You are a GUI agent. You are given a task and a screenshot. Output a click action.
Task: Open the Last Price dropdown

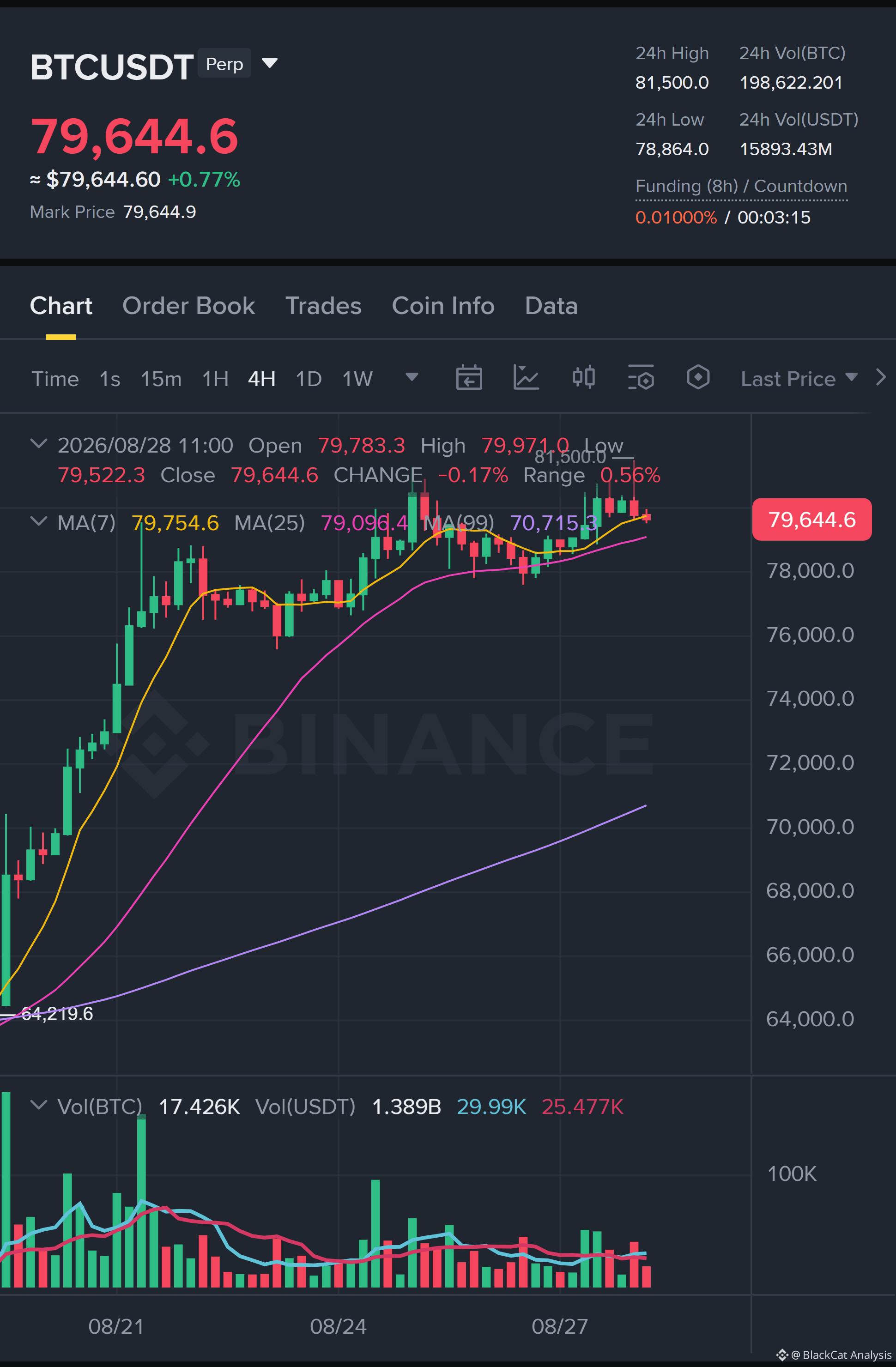(799, 379)
